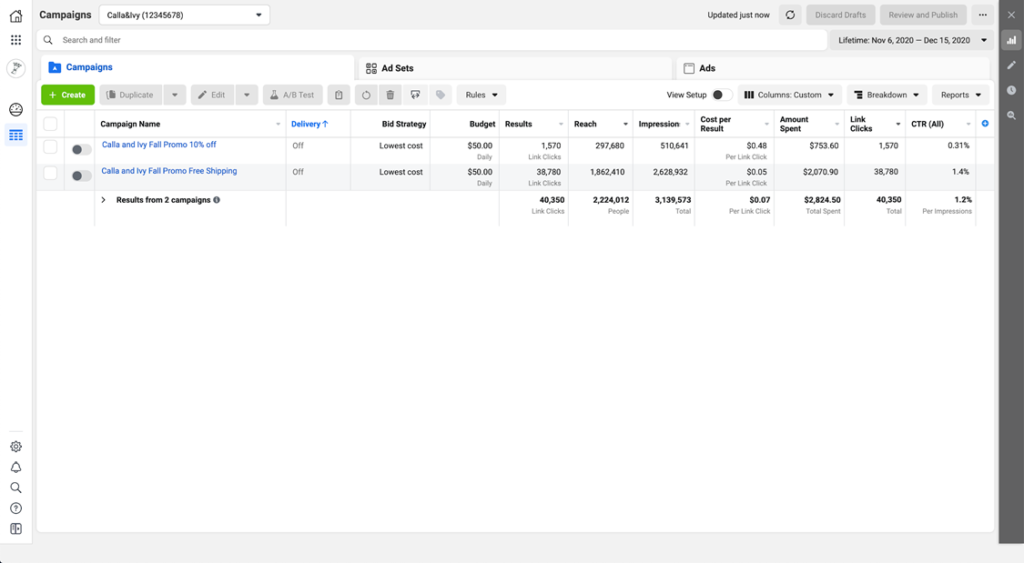This screenshot has width=1024, height=563.
Task: Open the charts panel icon on right rail
Action: tap(1011, 40)
